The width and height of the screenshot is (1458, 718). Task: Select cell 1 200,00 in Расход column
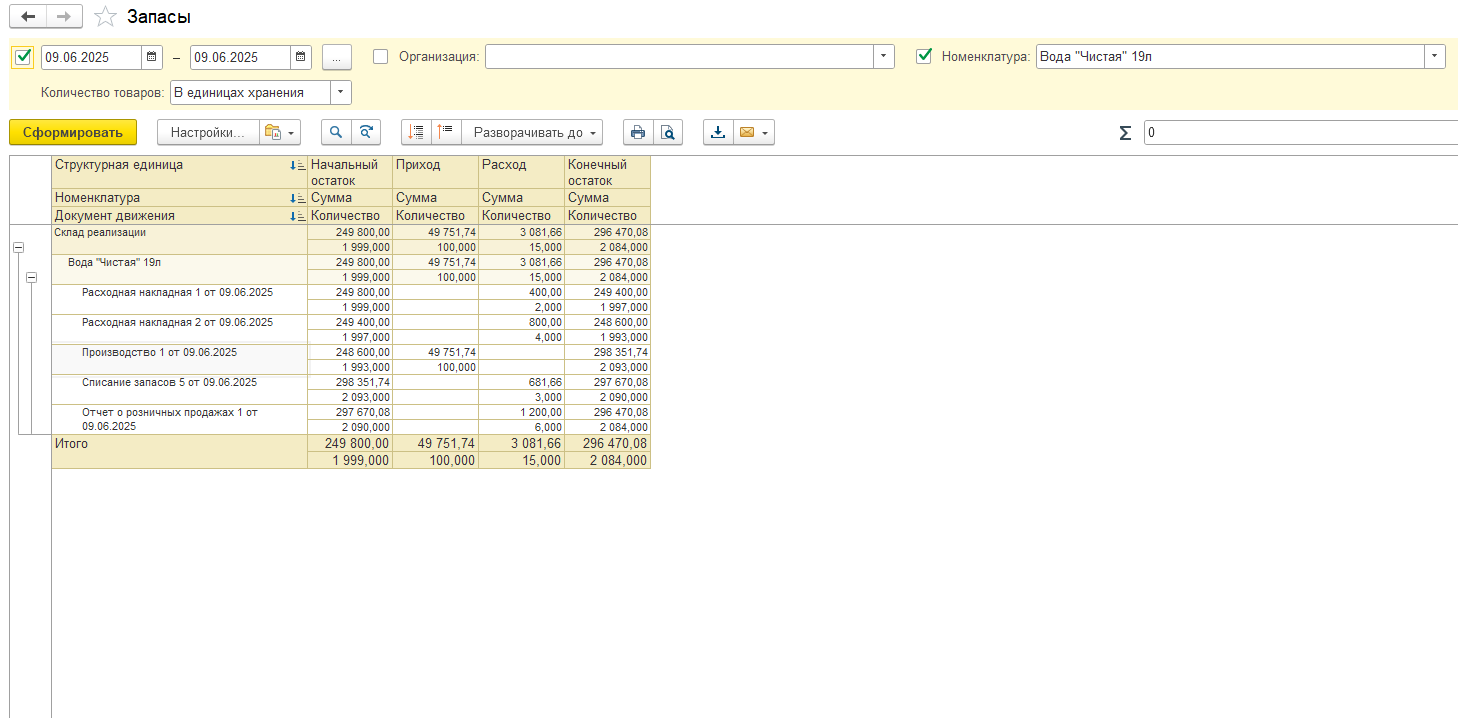[x=522, y=412]
